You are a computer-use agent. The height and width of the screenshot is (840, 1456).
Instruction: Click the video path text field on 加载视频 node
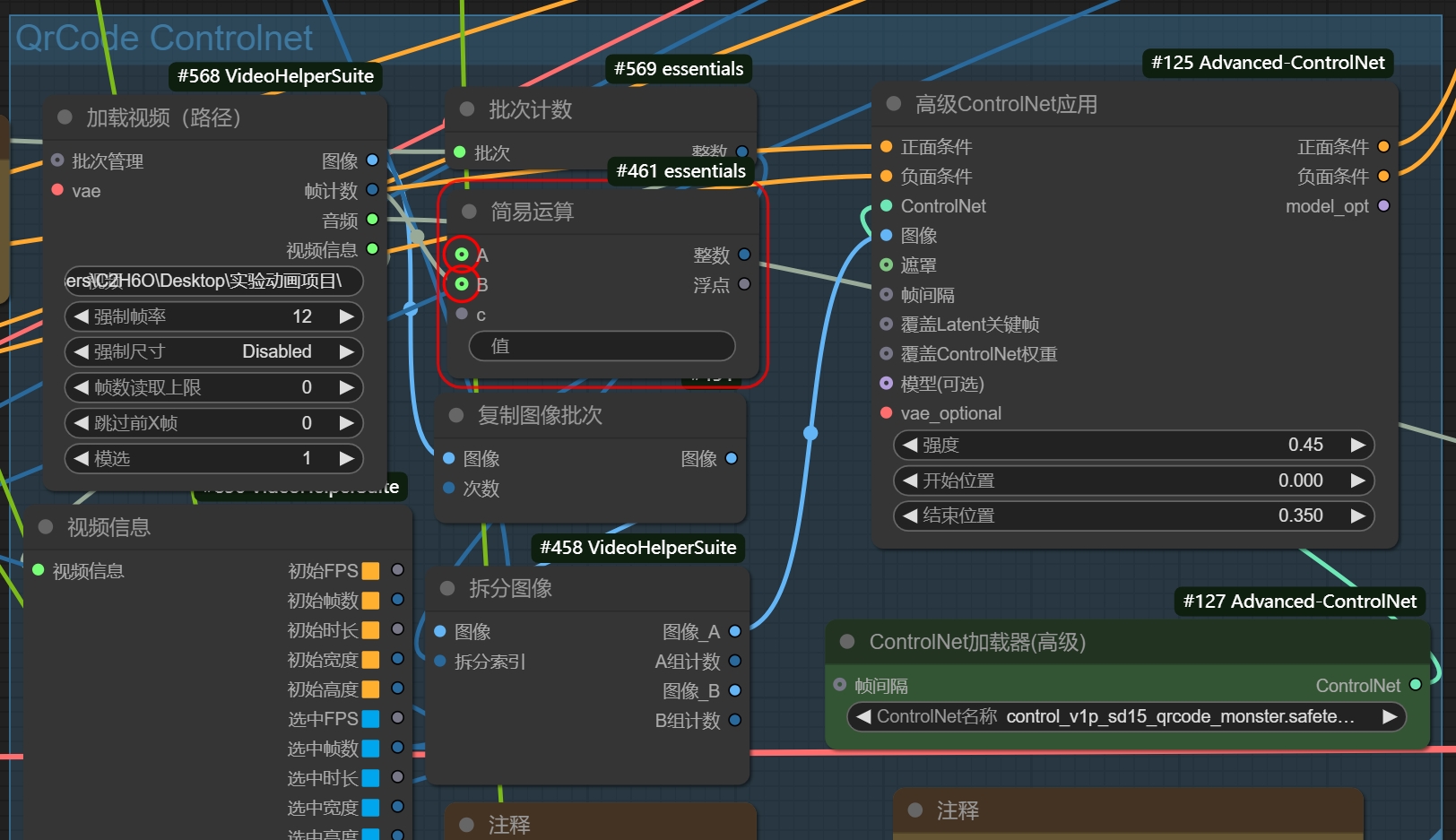click(213, 281)
